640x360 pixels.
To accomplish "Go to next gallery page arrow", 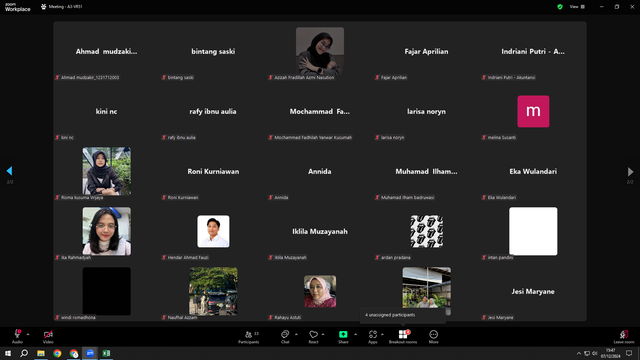I will pos(630,171).
